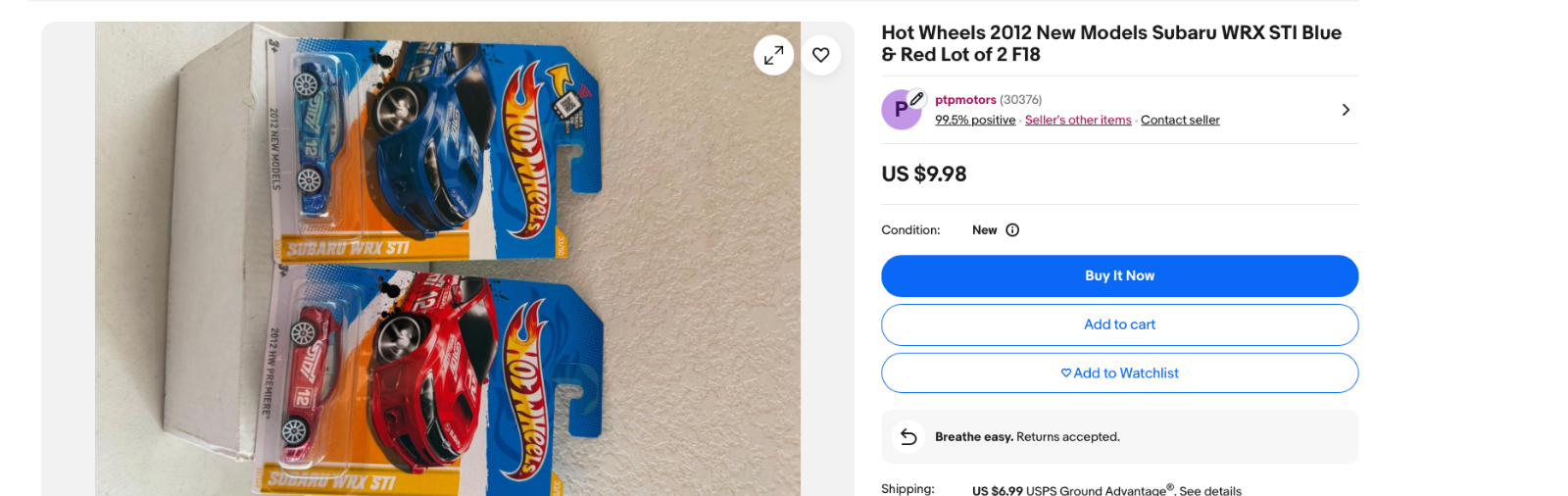Click the pencil badge on seller avatar

click(x=917, y=98)
